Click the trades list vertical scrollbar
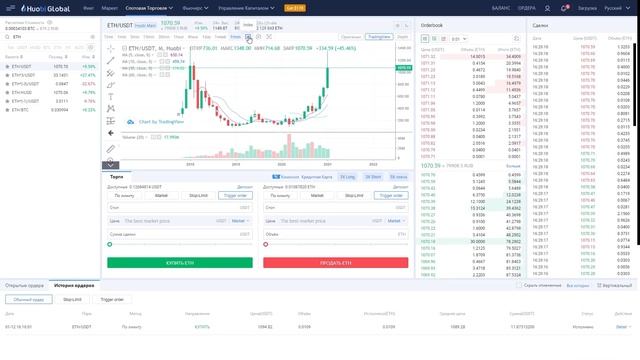 635,84
